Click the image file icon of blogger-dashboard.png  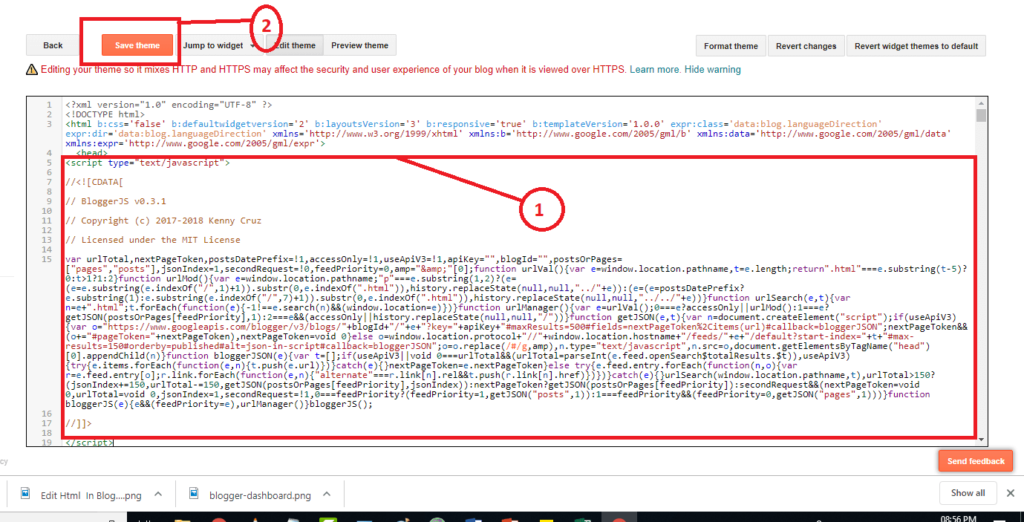(193, 493)
